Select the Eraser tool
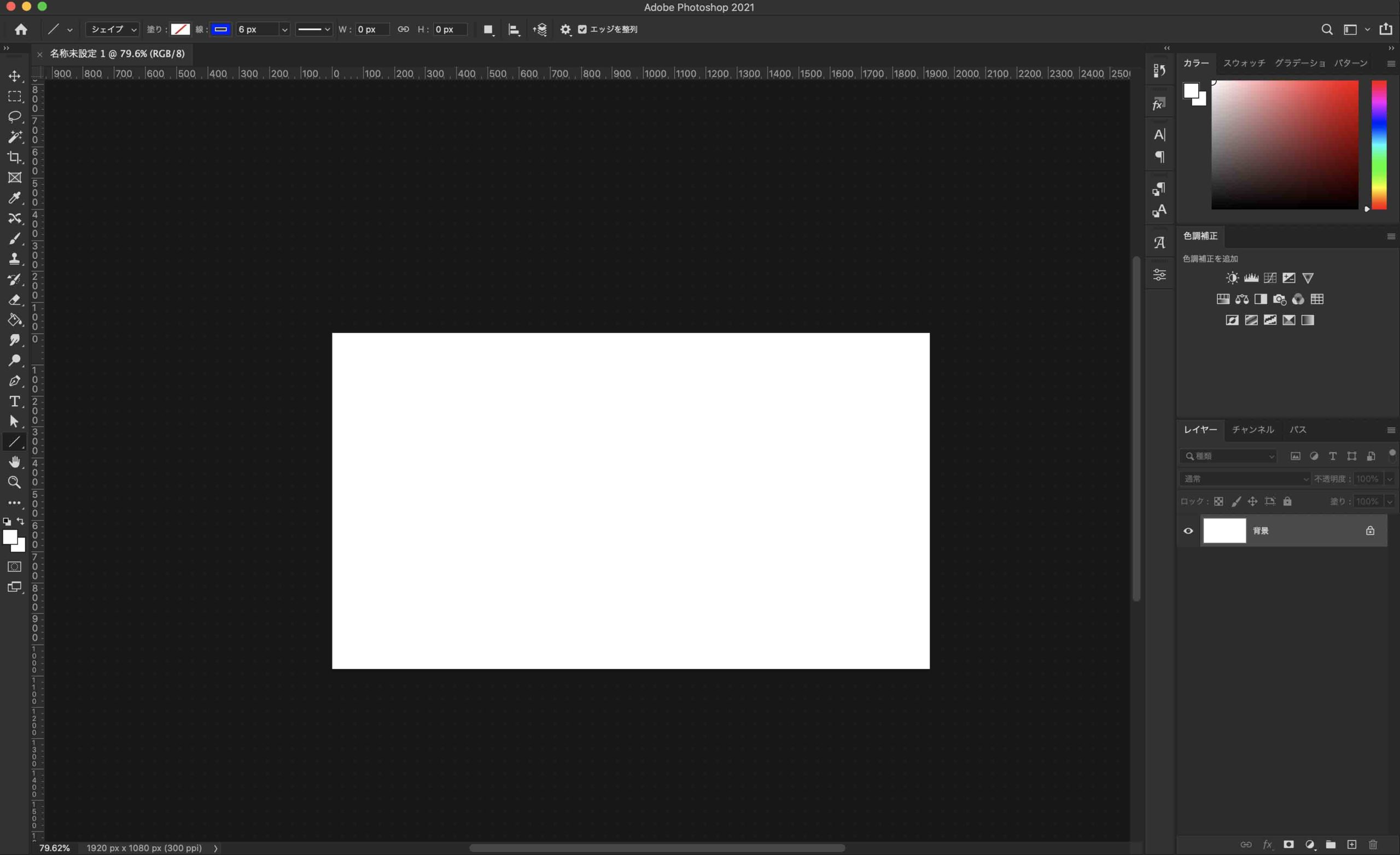Screen dimensions: 1400x855 pyautogui.click(x=15, y=300)
